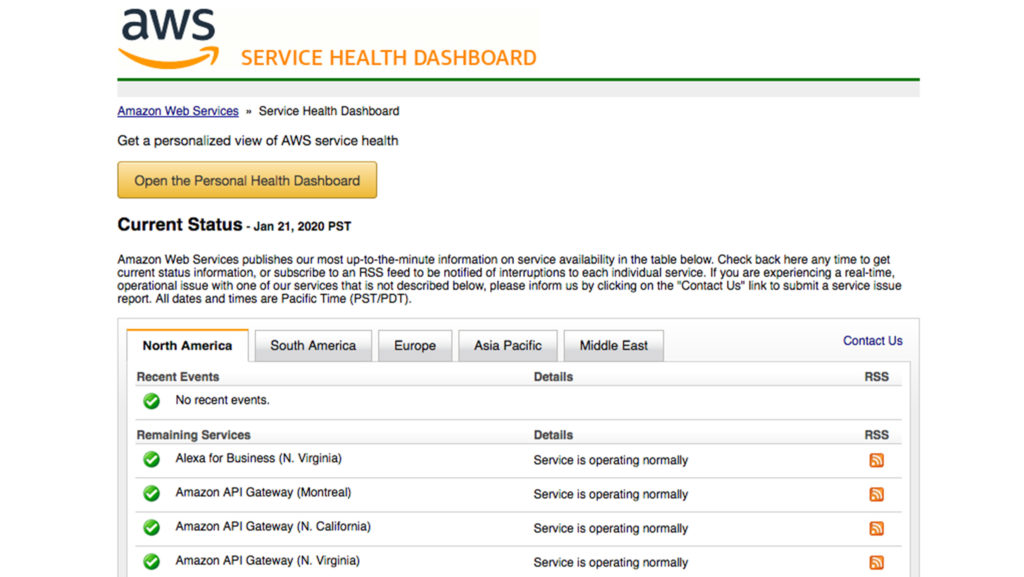Click the AWS logo
Image resolution: width=1024 pixels, height=577 pixels.
tap(168, 39)
